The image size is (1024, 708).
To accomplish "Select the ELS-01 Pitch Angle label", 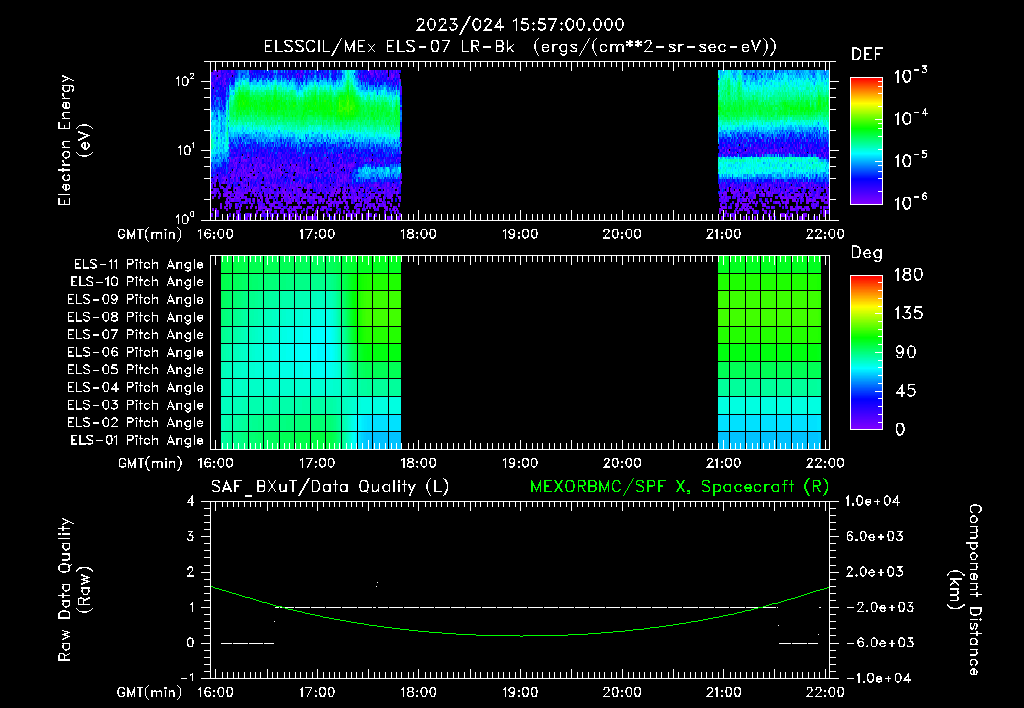I will [136, 440].
